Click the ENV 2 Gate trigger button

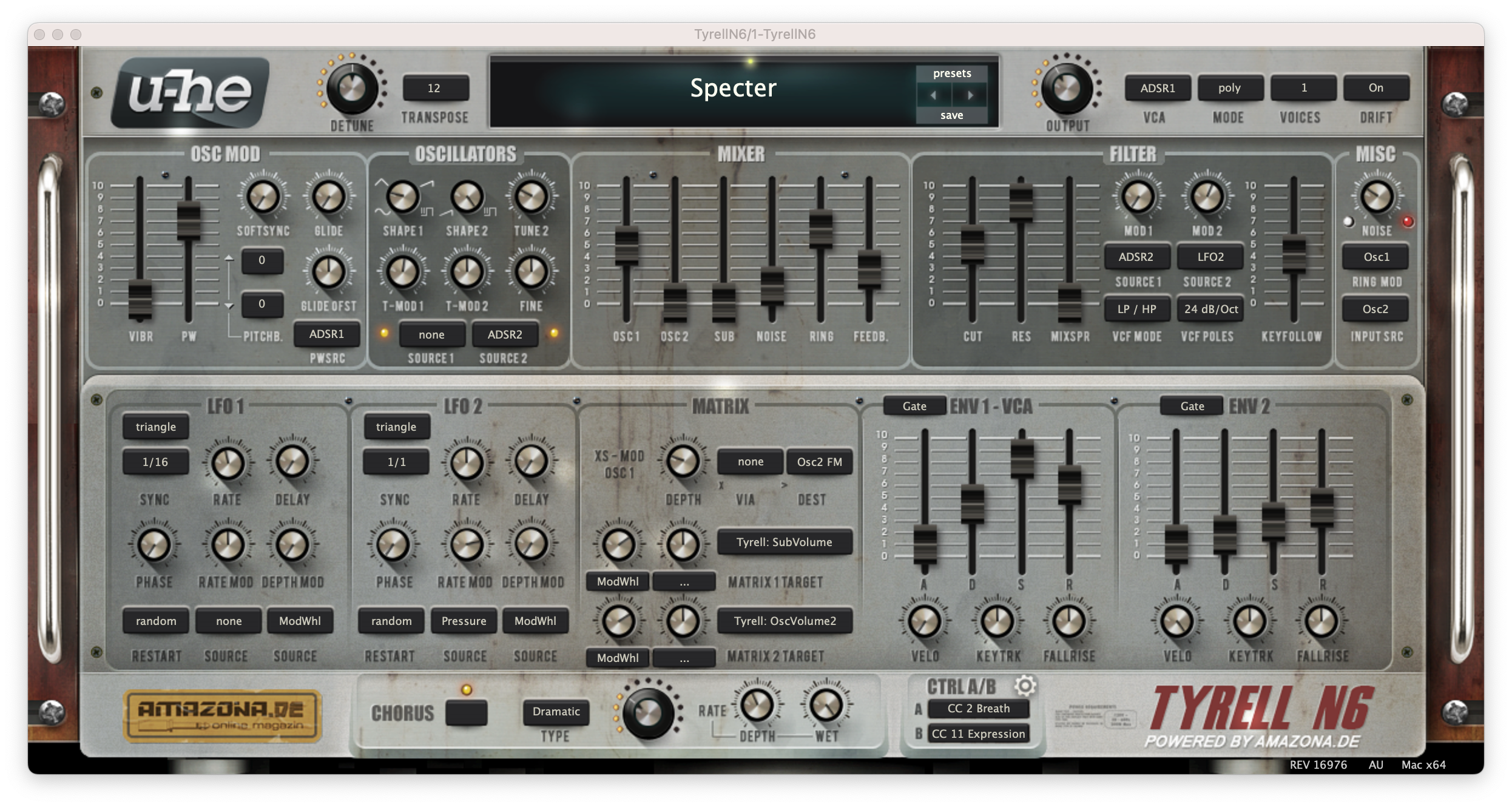pyautogui.click(x=1191, y=406)
